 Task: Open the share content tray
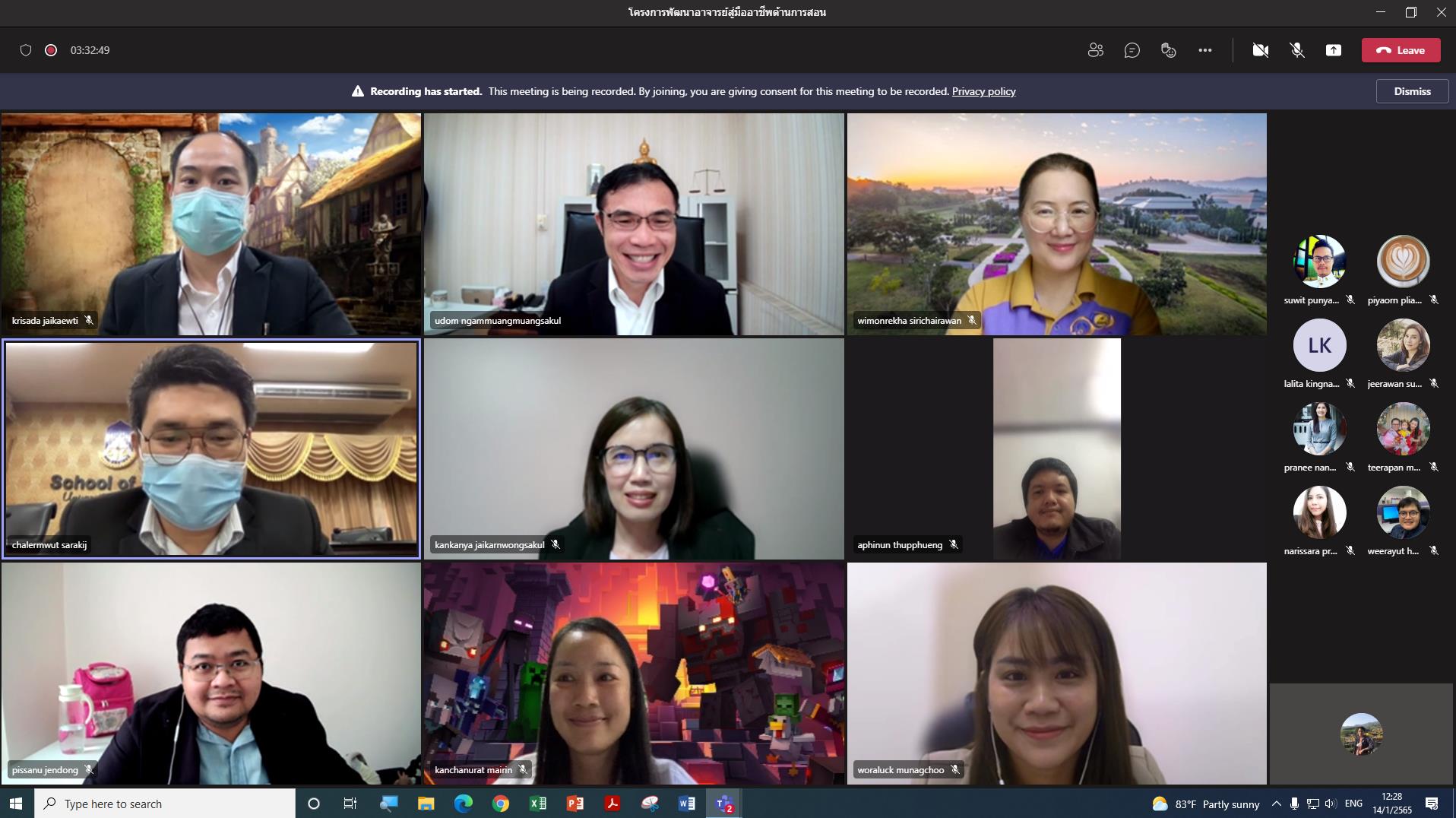click(1333, 50)
